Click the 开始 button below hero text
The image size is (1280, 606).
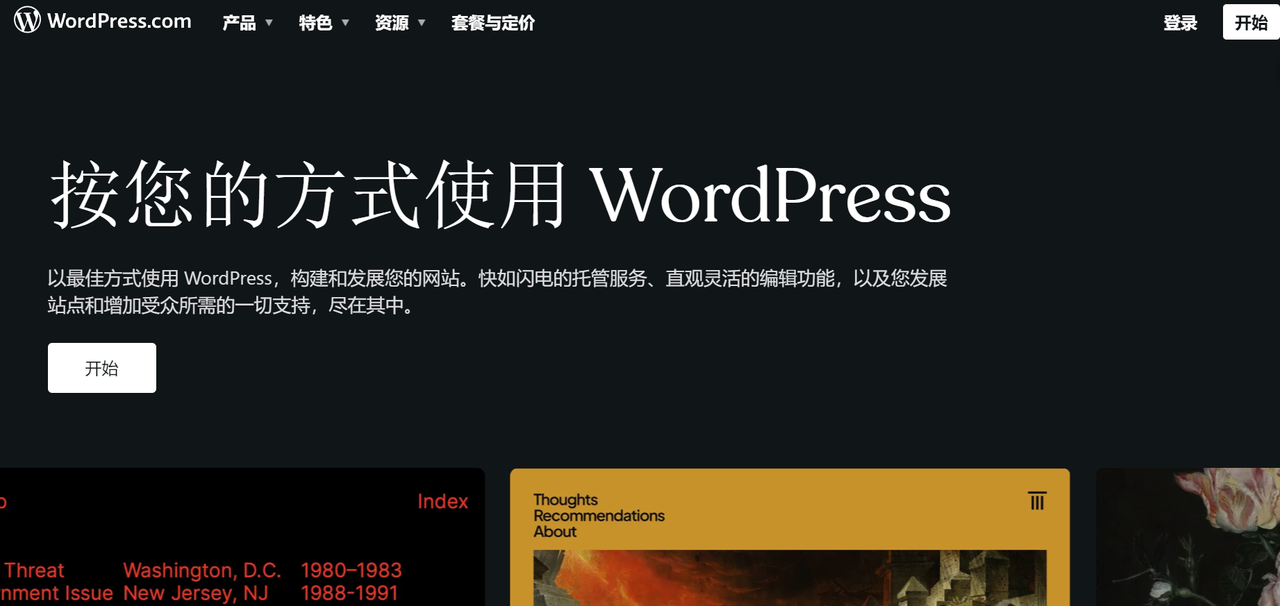(102, 368)
